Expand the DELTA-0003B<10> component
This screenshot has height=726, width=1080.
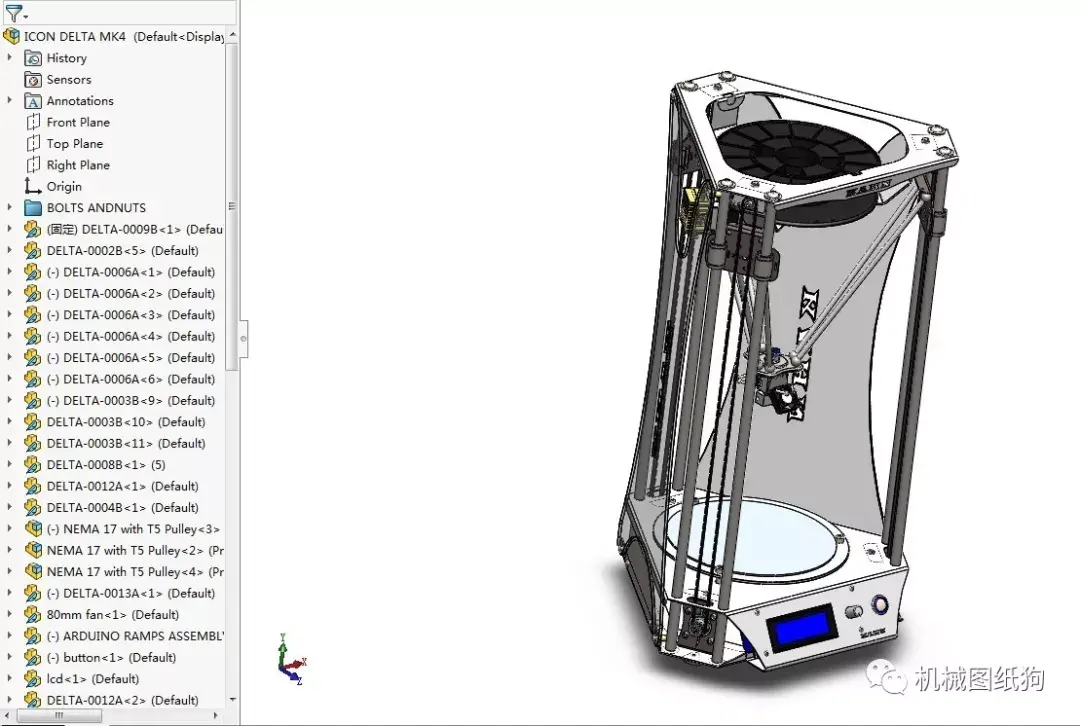coord(9,421)
